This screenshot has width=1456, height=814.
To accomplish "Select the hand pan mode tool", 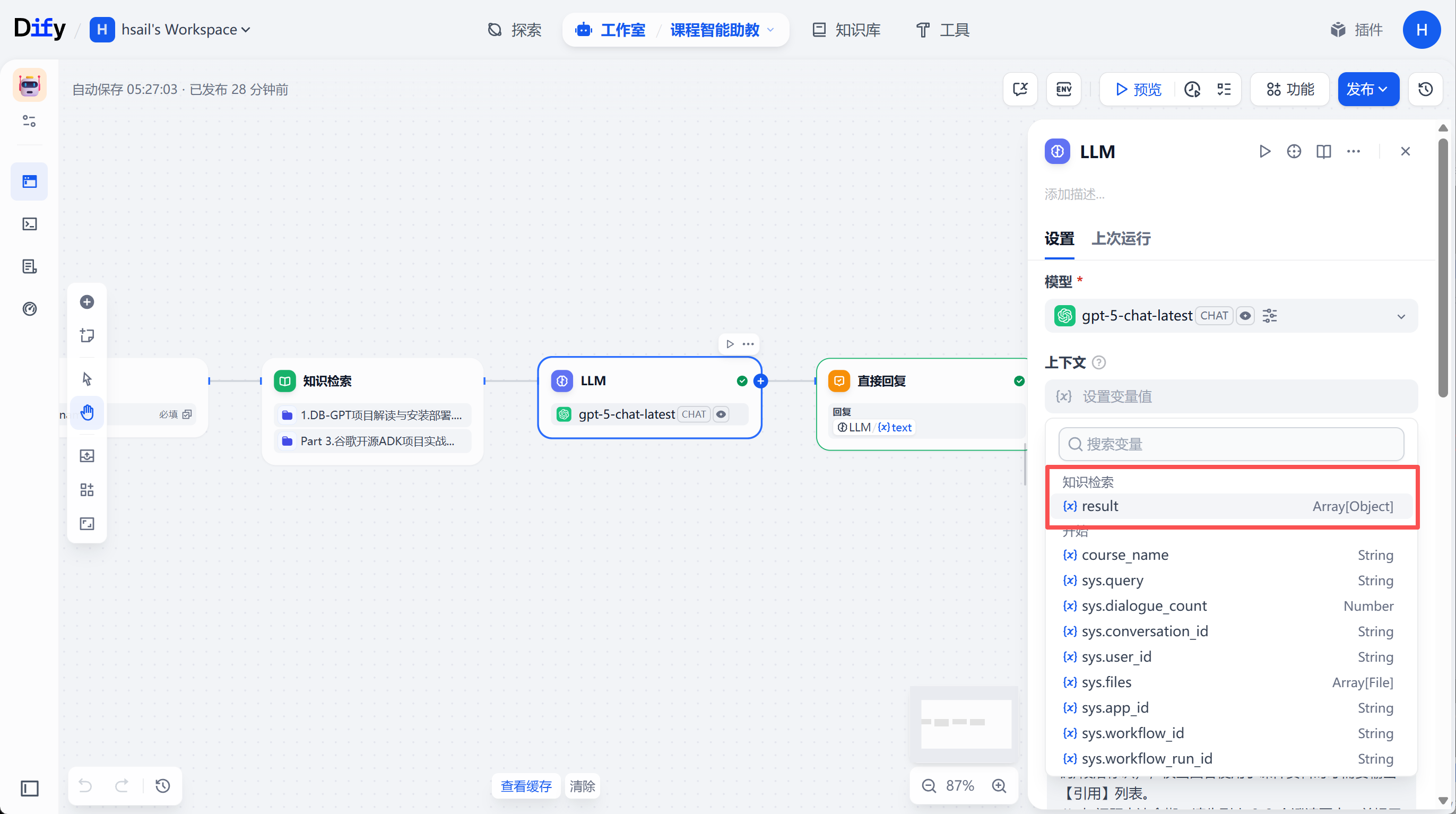I will [x=87, y=413].
